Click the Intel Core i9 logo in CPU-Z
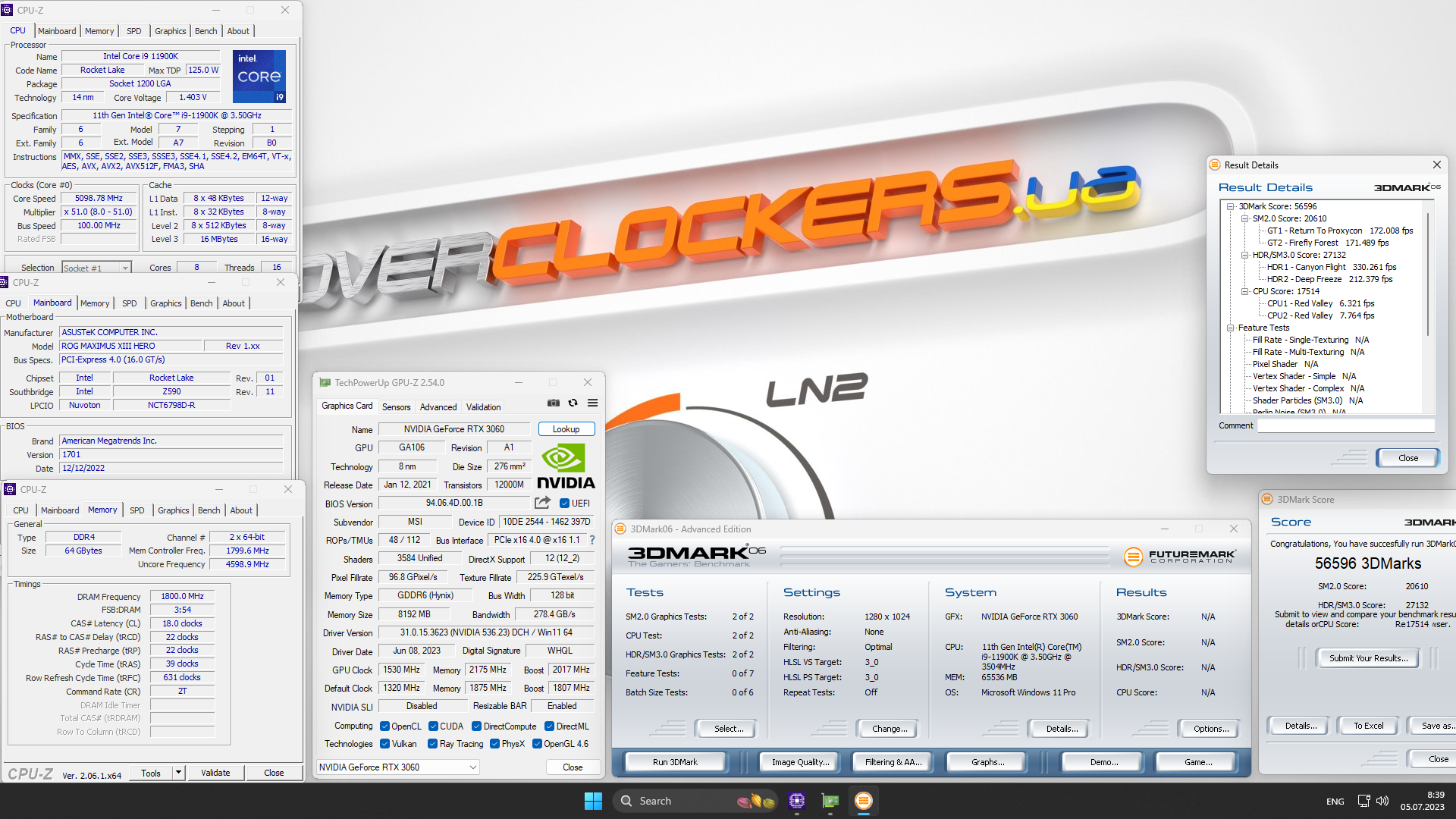Image resolution: width=1456 pixels, height=819 pixels. click(x=259, y=76)
